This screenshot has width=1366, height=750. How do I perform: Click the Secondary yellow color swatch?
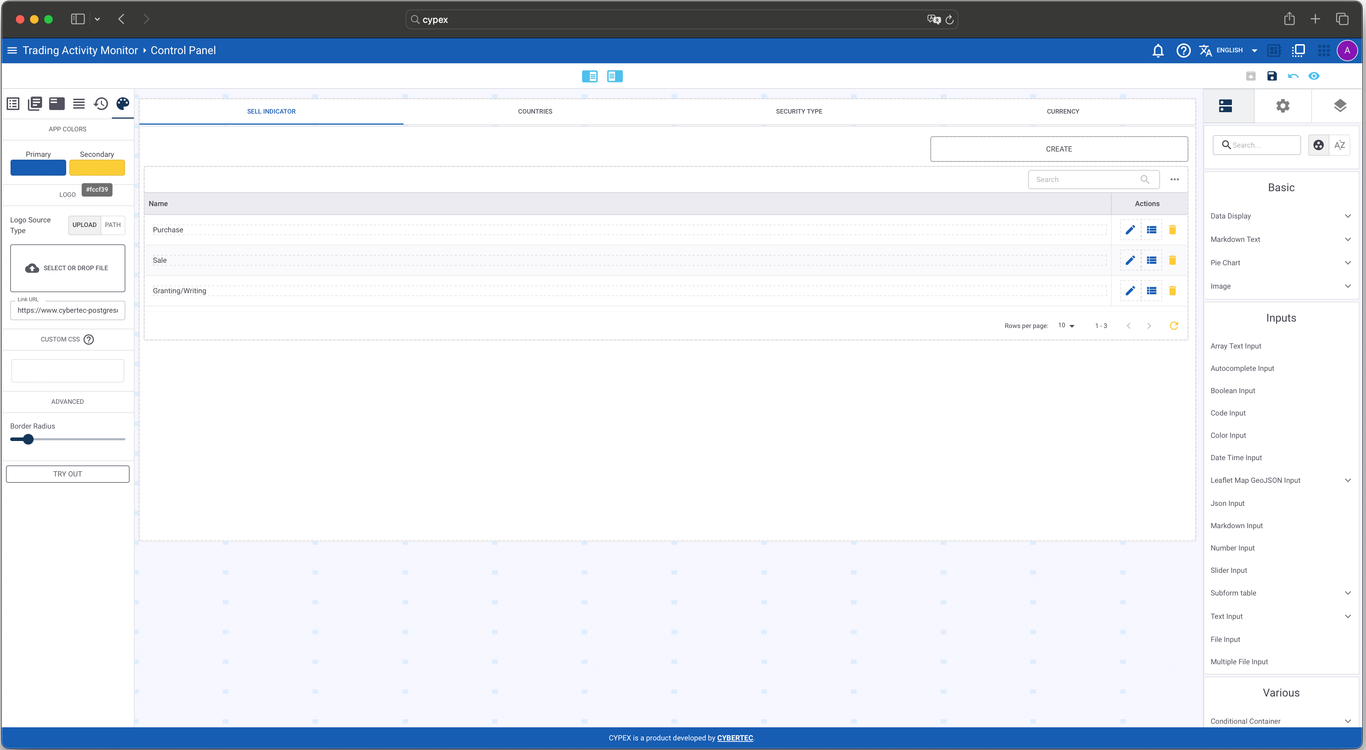[x=97, y=168]
